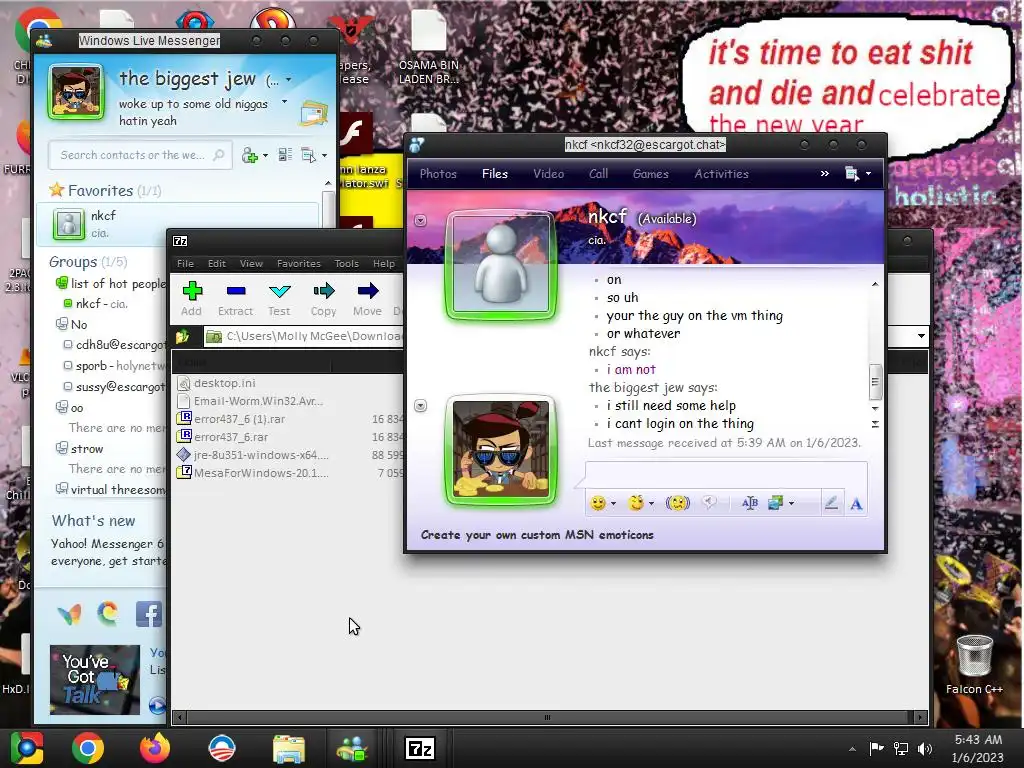Open the Call tab in chat window

598,174
